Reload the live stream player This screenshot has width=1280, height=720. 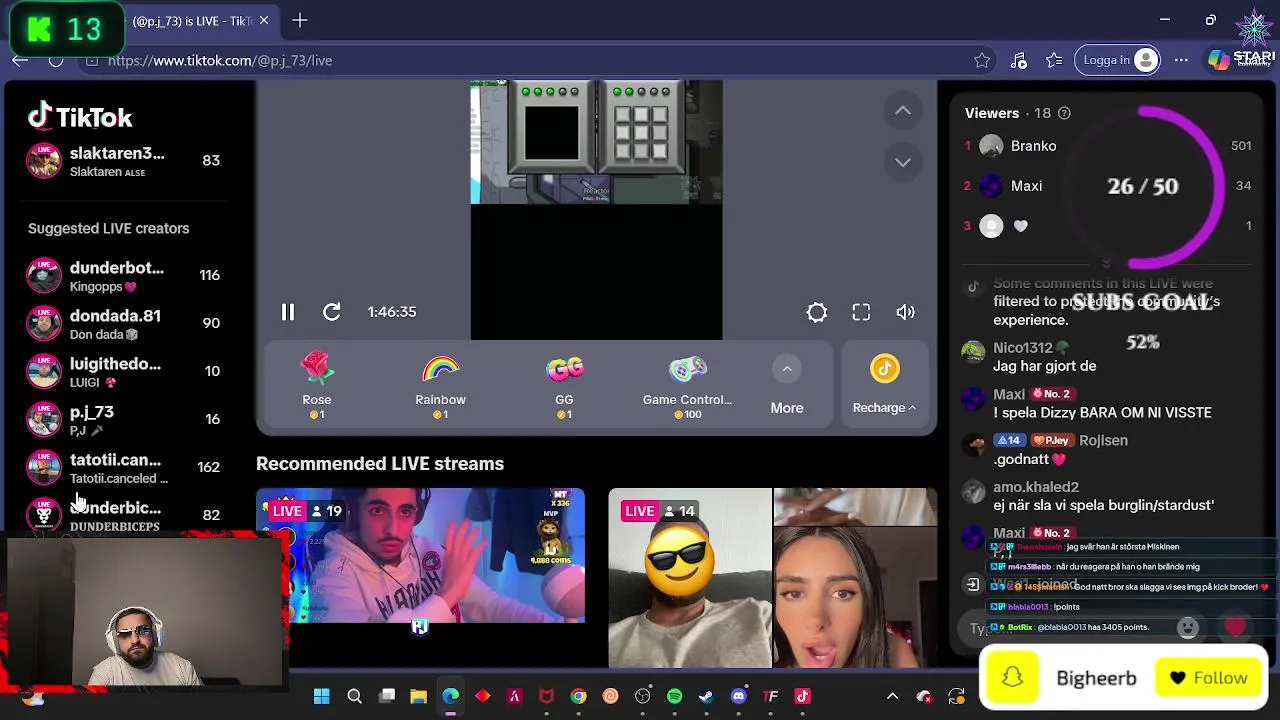(x=332, y=312)
